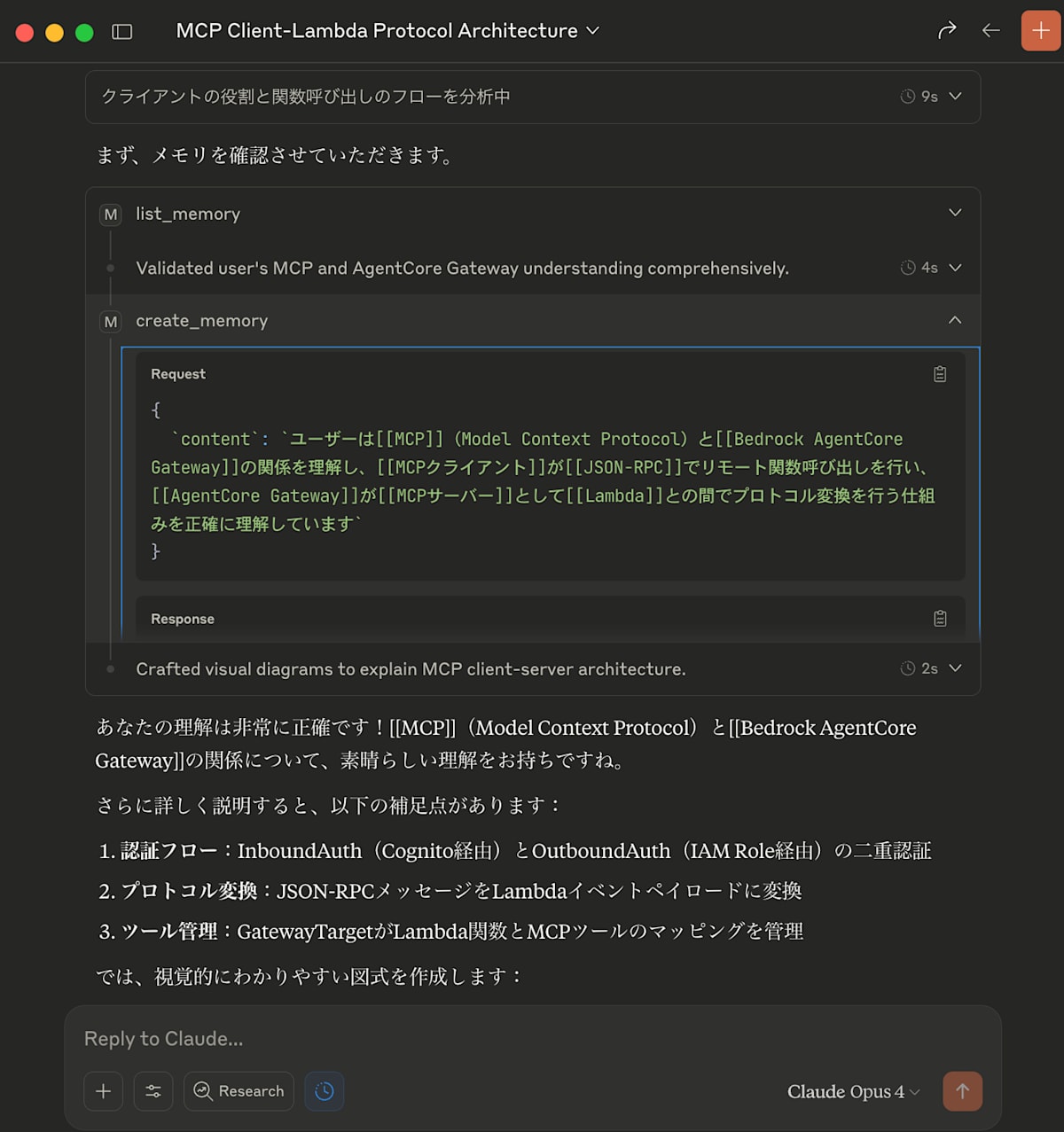This screenshot has height=1132, width=1064.
Task: Click the M icon beside create_memory
Action: (x=111, y=321)
